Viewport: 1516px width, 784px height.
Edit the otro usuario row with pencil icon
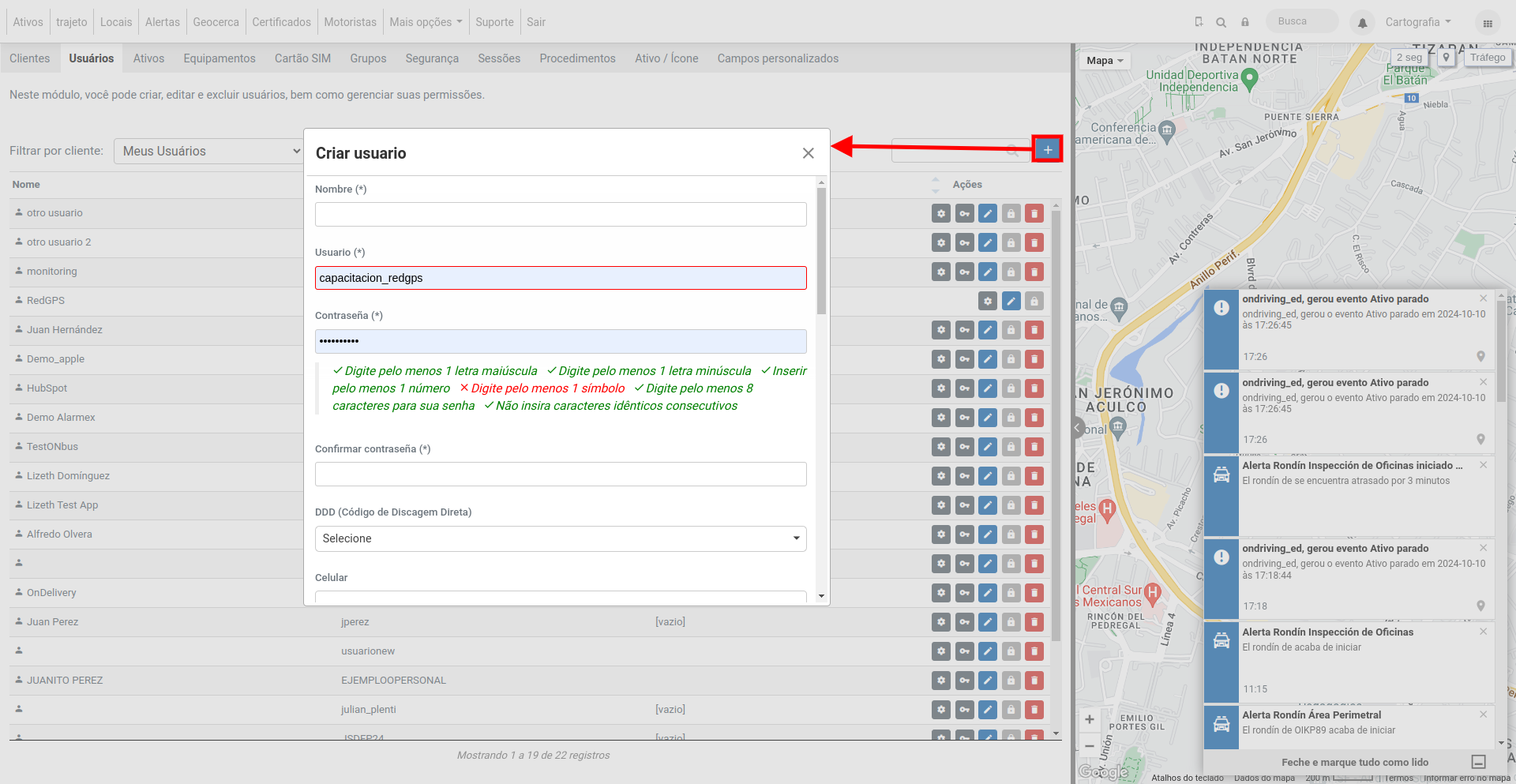[987, 213]
